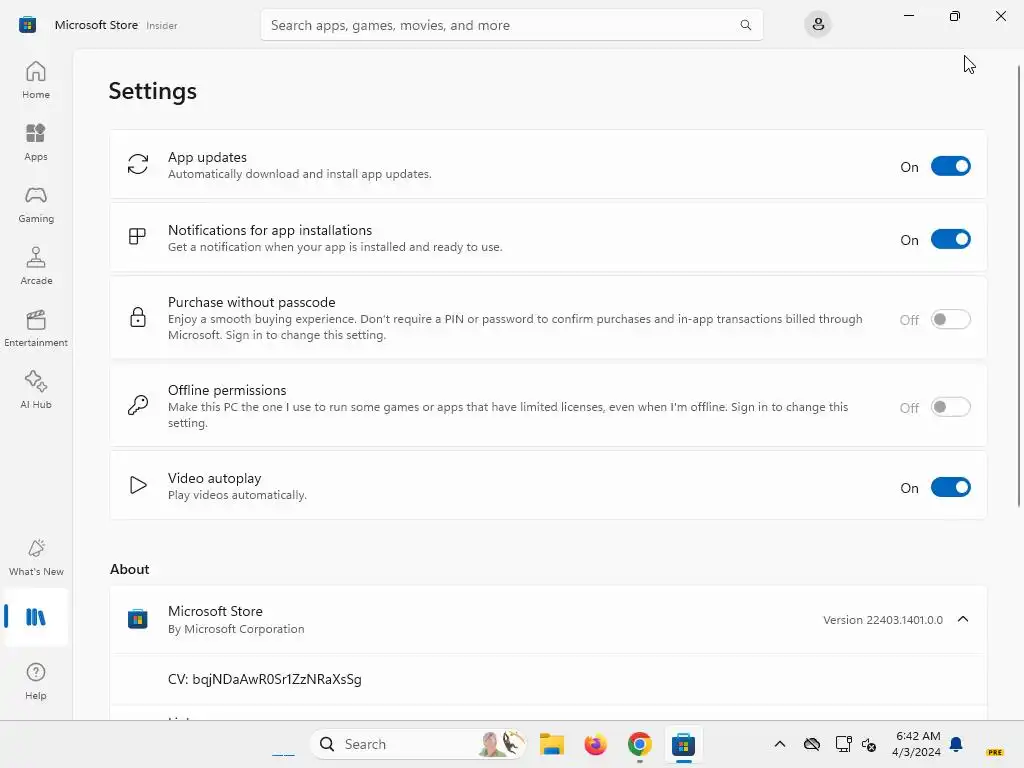The width and height of the screenshot is (1024, 768).
Task: Open the AI Hub section
Action: click(x=36, y=390)
